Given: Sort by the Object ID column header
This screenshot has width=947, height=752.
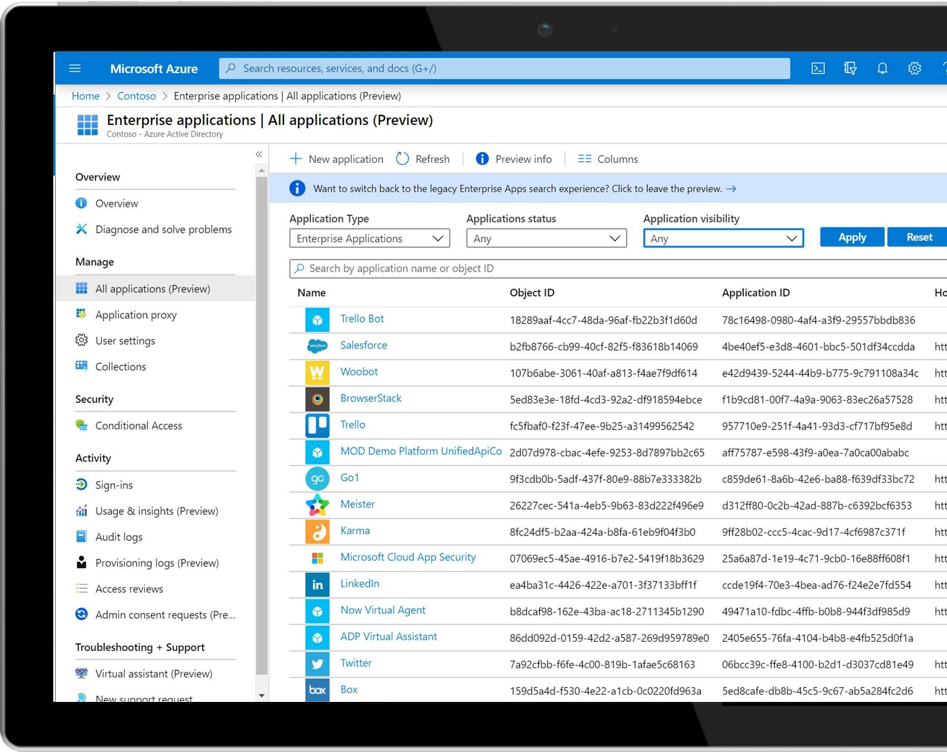Looking at the screenshot, I should (532, 293).
